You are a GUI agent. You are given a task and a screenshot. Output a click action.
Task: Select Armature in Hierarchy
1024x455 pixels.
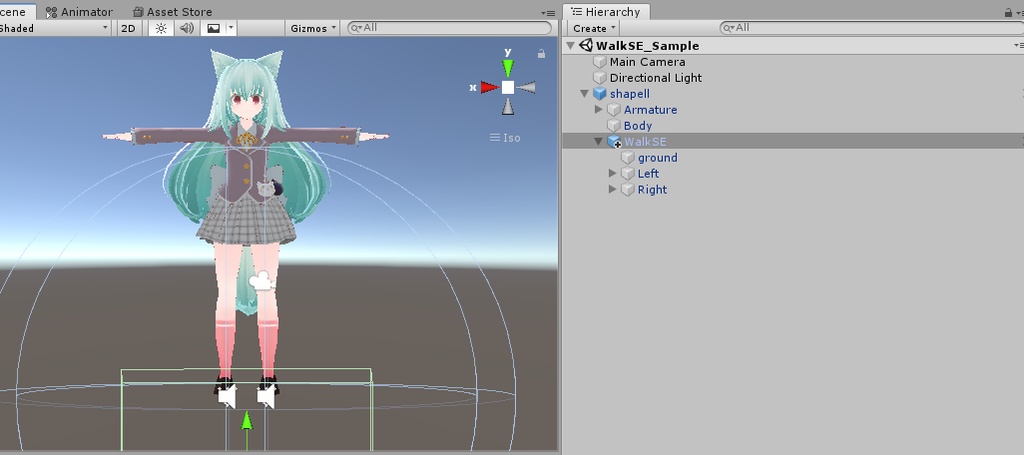(650, 110)
